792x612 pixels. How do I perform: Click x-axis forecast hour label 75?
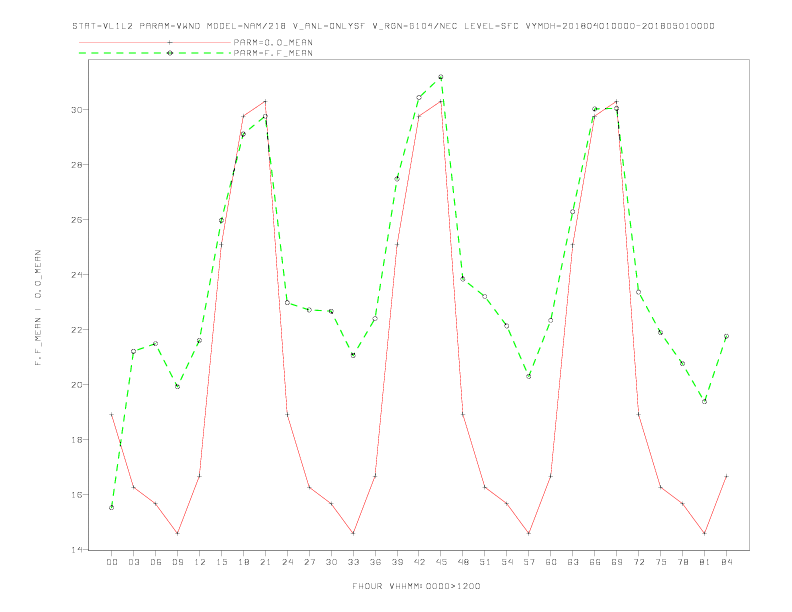coord(661,562)
